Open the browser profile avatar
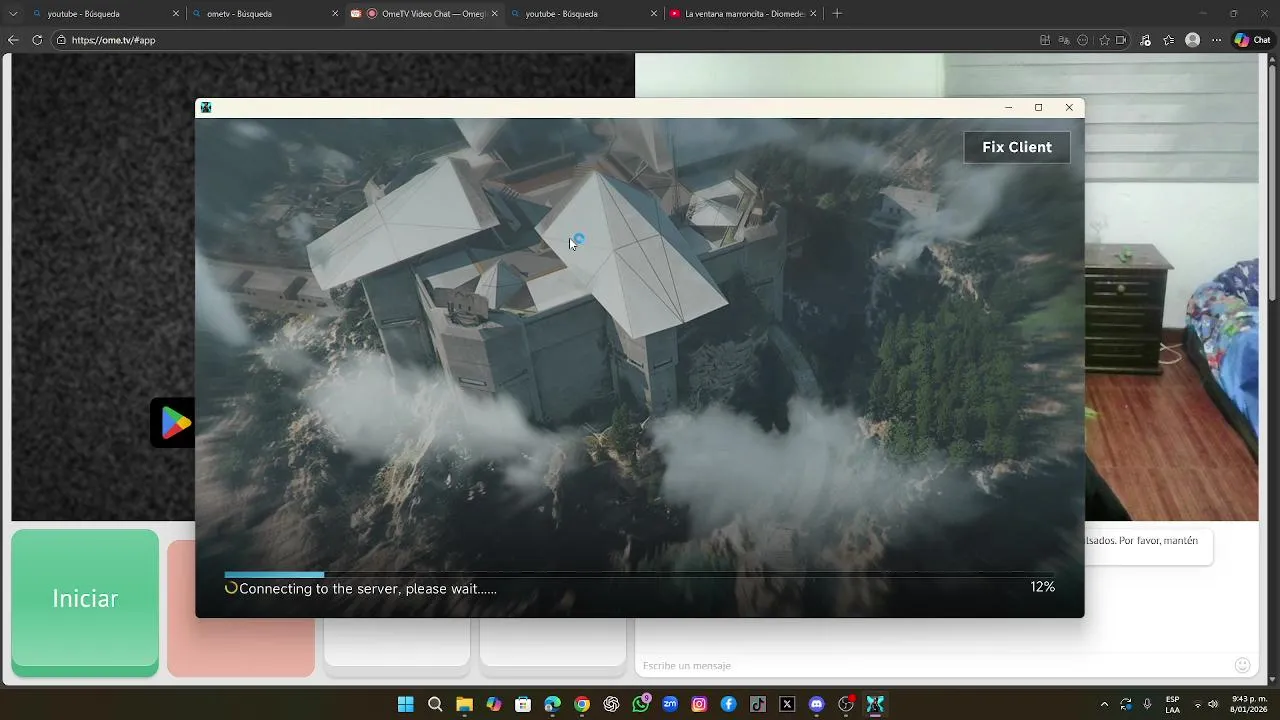This screenshot has height=720, width=1280. tap(1192, 40)
